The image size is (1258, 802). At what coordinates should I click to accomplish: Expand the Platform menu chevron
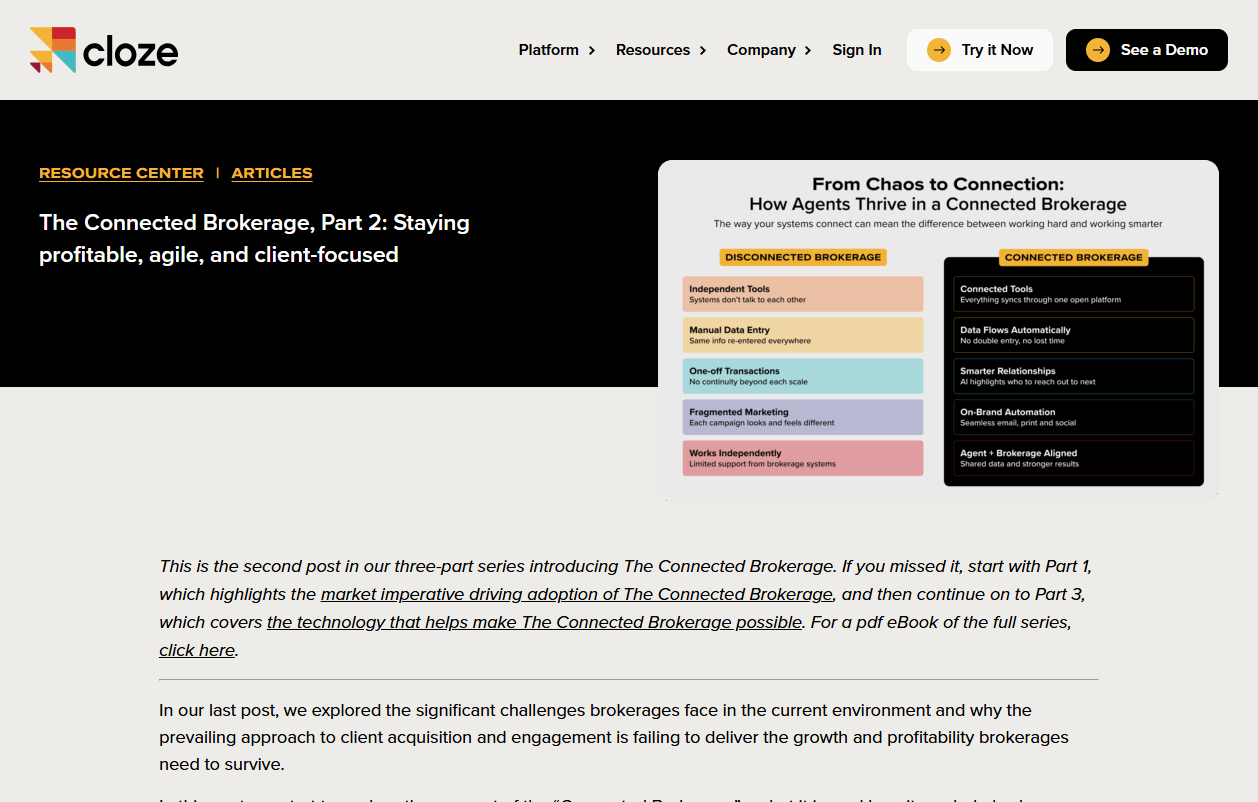point(592,50)
